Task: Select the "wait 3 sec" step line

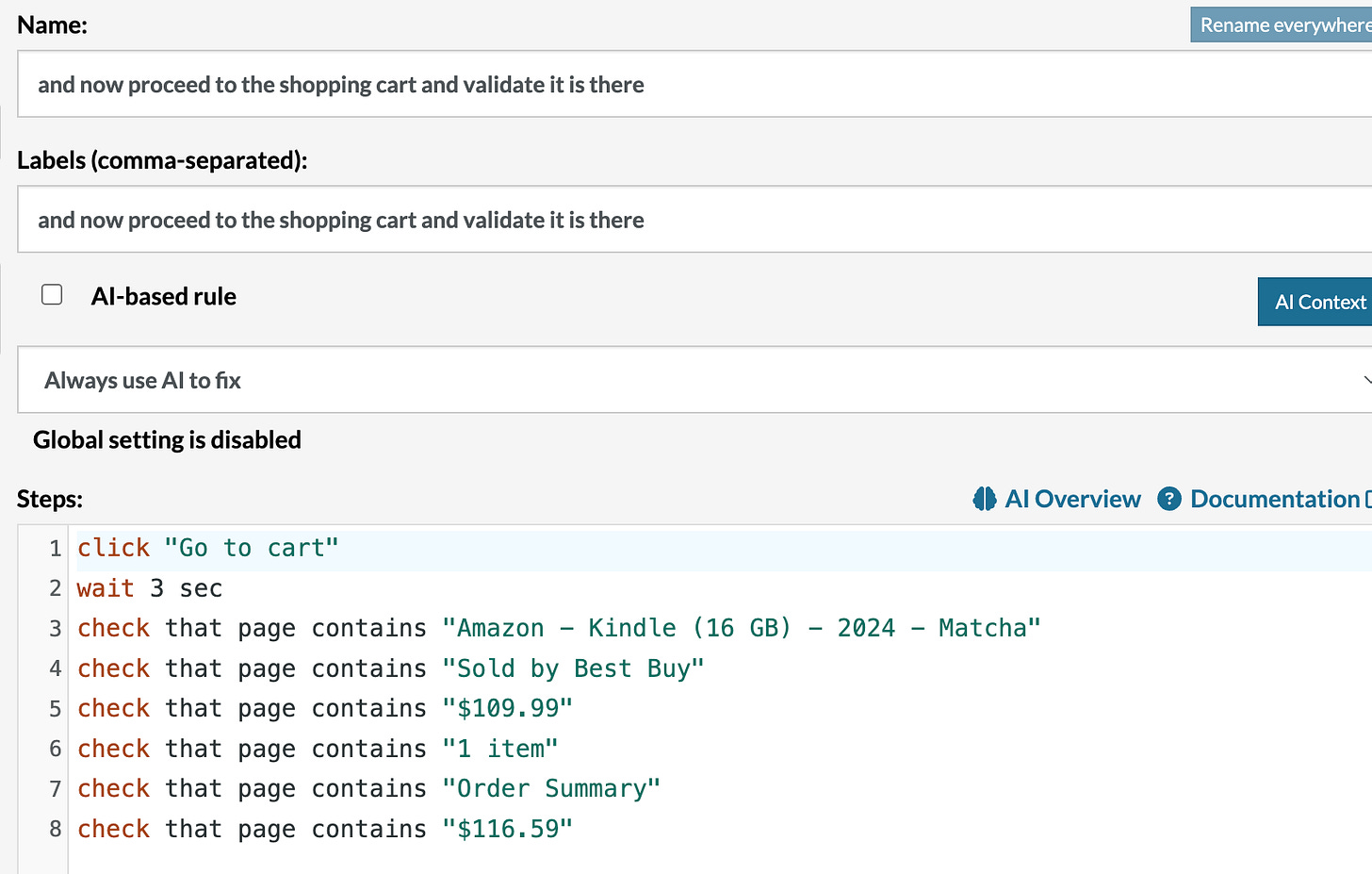Action: [x=150, y=588]
